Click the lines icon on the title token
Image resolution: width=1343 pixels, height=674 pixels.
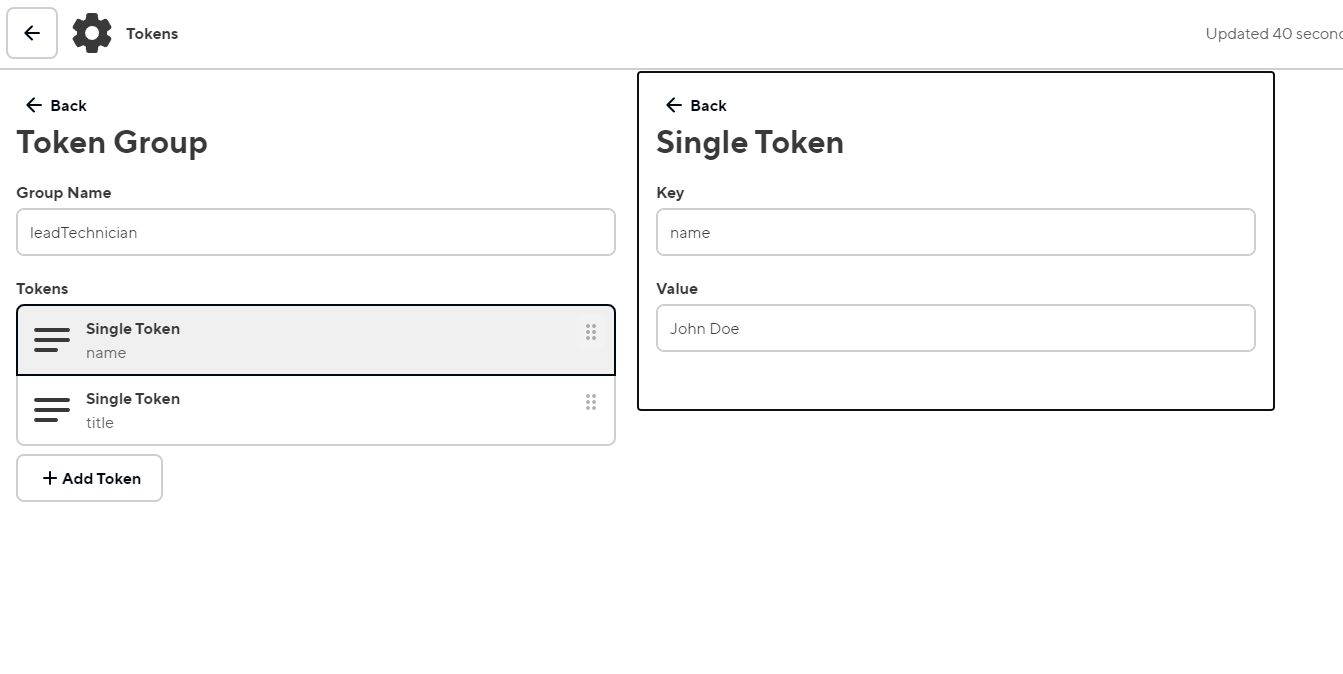click(x=52, y=410)
